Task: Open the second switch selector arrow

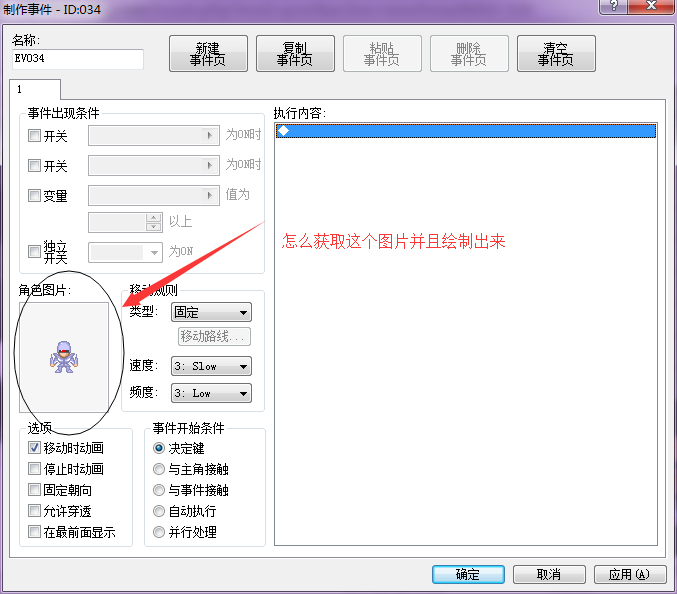Action: (209, 165)
